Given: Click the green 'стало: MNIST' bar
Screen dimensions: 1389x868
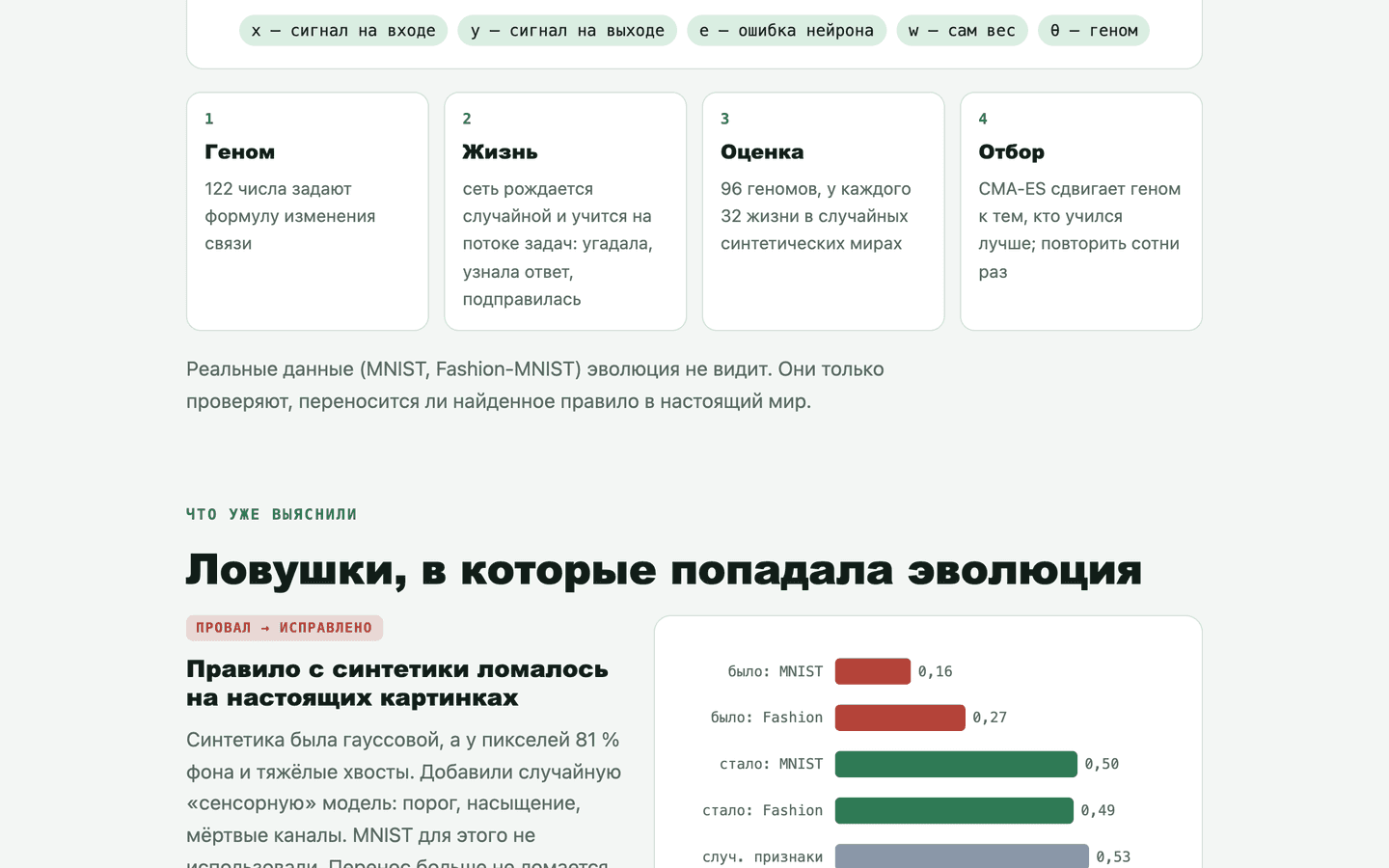Looking at the screenshot, I should coord(956,764).
